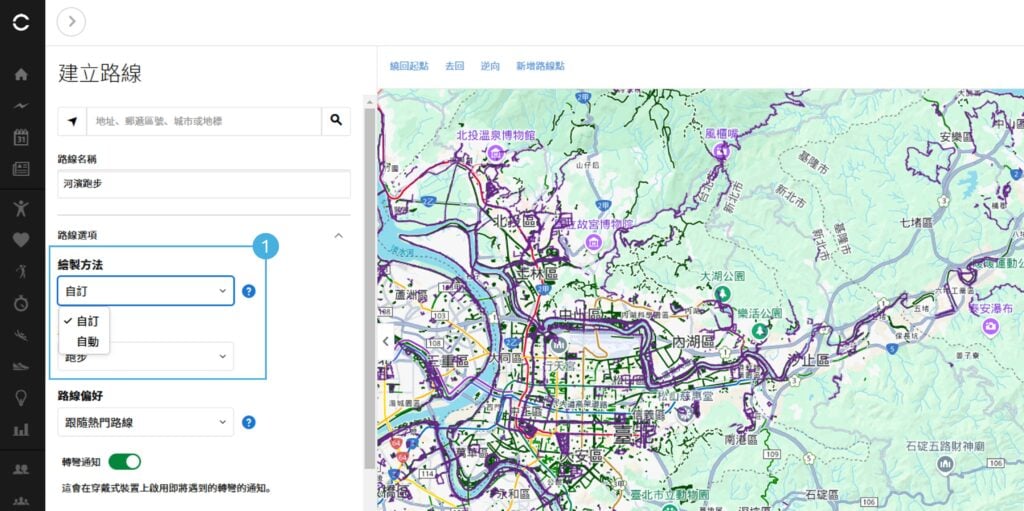Open help icon next to 路線偏好 dropdown
This screenshot has height=511, width=1024.
248,423
